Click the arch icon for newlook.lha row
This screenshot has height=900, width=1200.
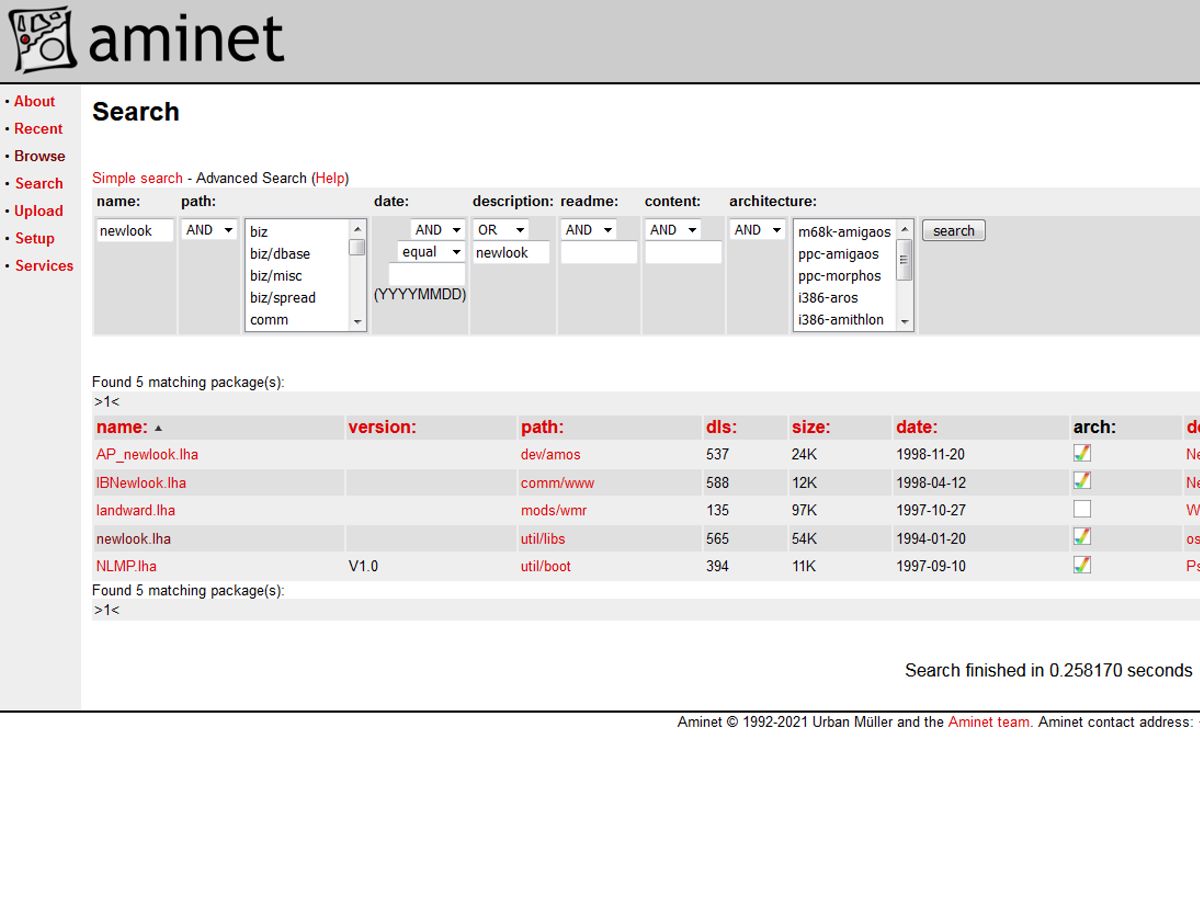[1081, 537]
